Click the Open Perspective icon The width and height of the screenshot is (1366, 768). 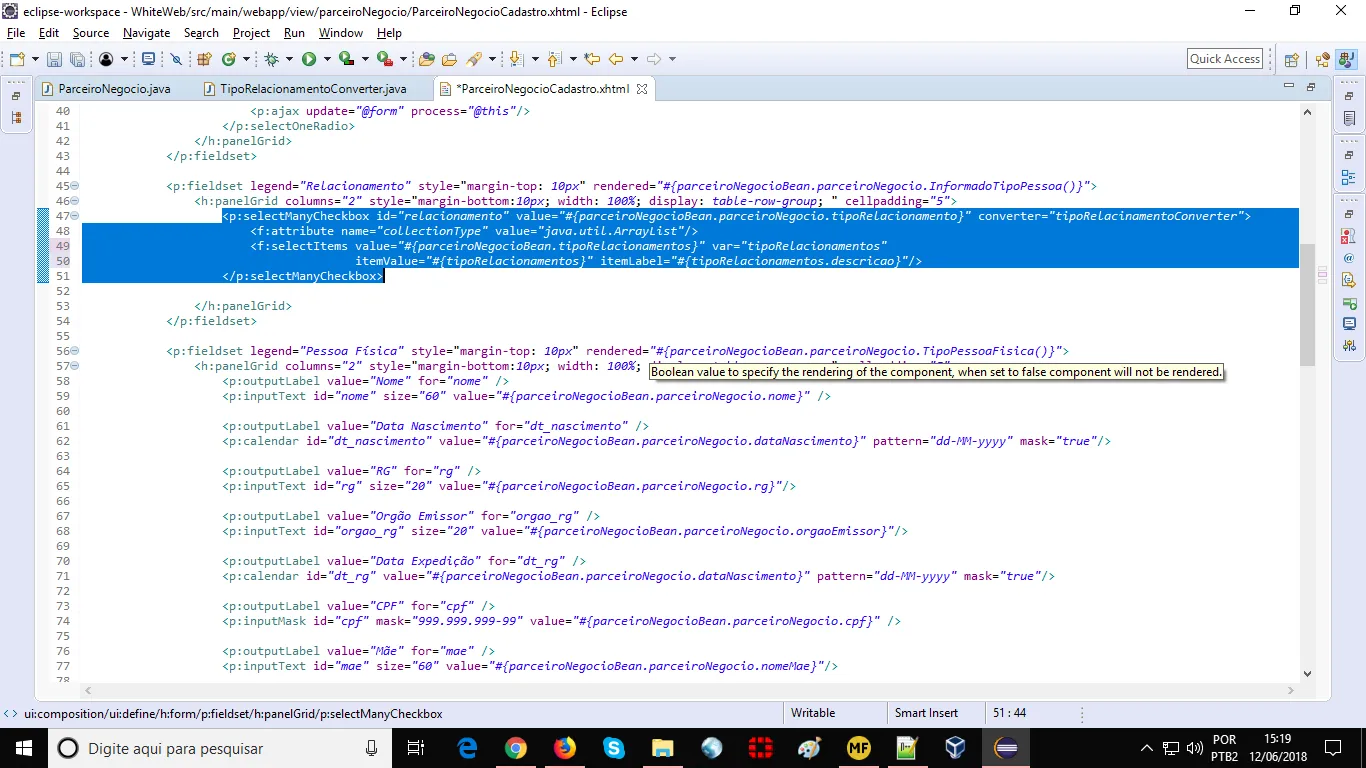click(x=1291, y=60)
